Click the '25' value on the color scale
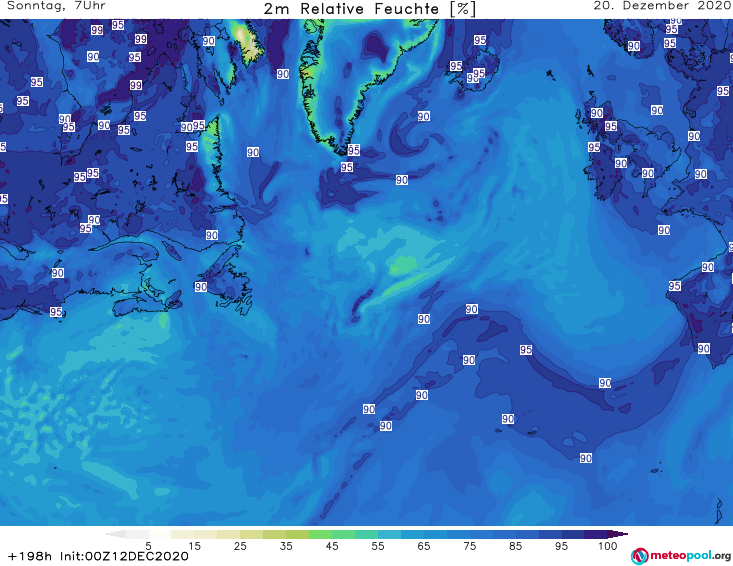This screenshot has height=566, width=733. point(240,546)
